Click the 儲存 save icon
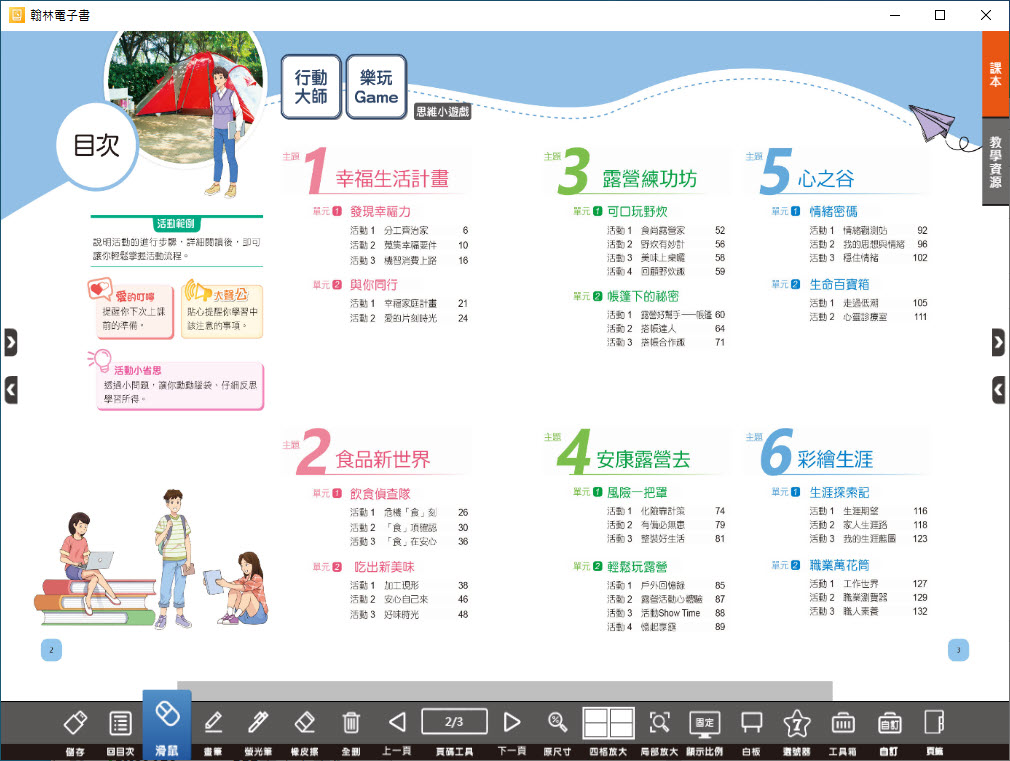The image size is (1010, 761). pyautogui.click(x=75, y=723)
